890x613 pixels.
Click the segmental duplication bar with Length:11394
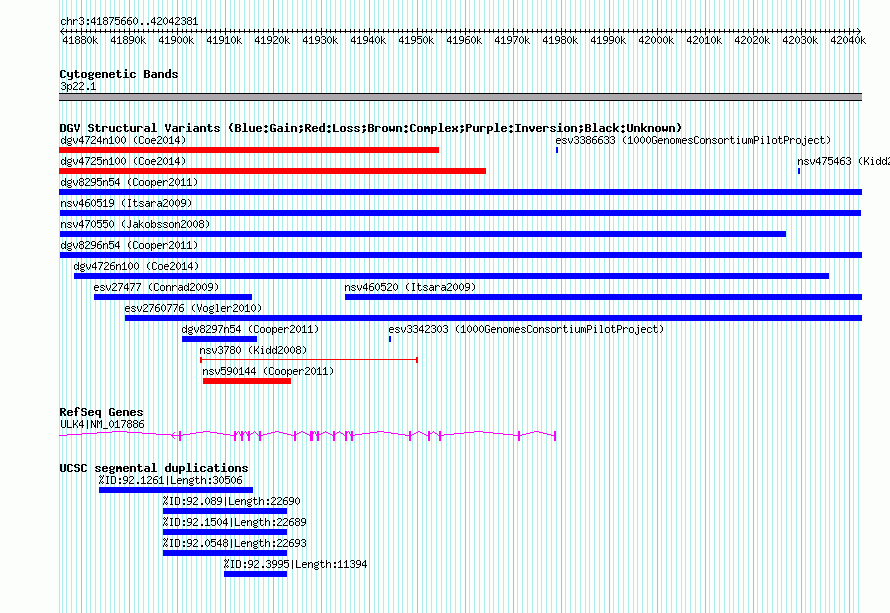255,574
